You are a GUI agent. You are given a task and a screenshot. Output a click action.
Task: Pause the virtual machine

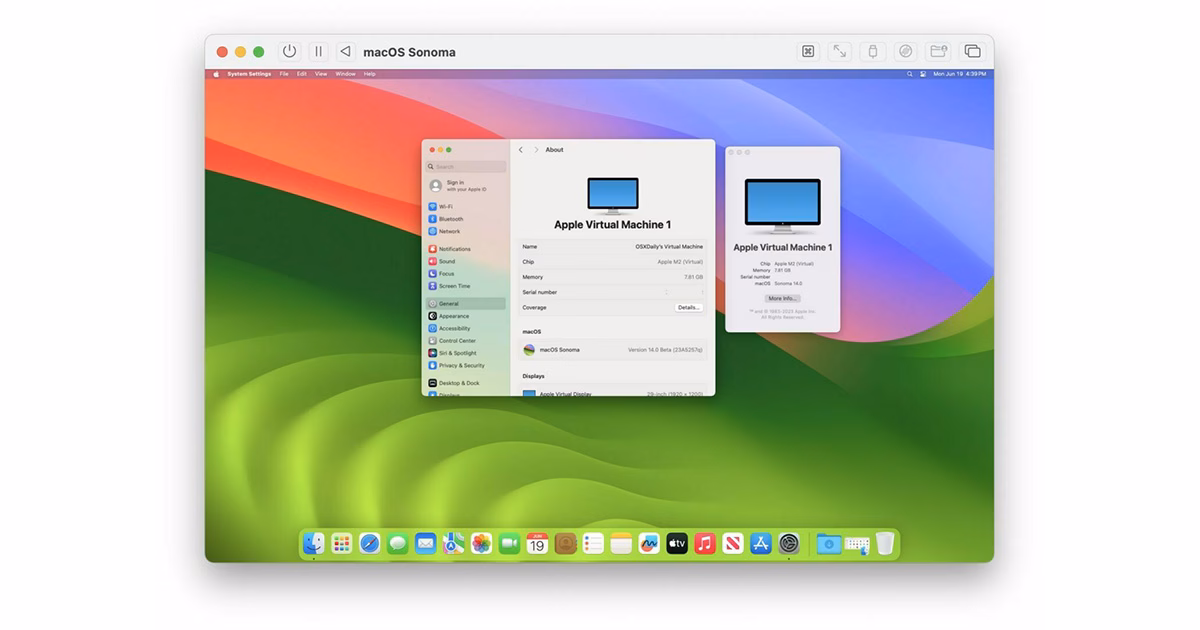click(x=318, y=52)
